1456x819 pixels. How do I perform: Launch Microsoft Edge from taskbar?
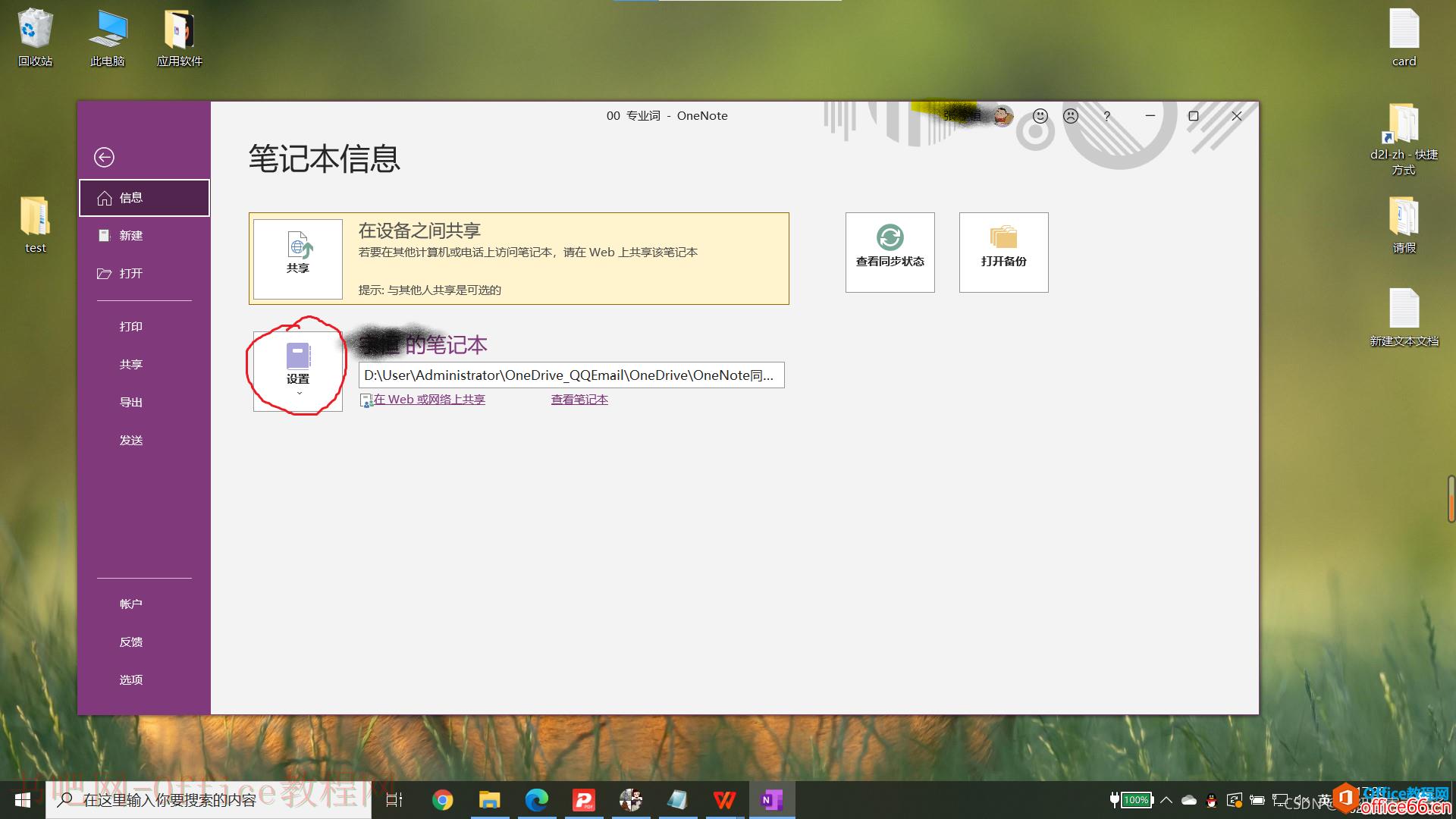click(537, 800)
